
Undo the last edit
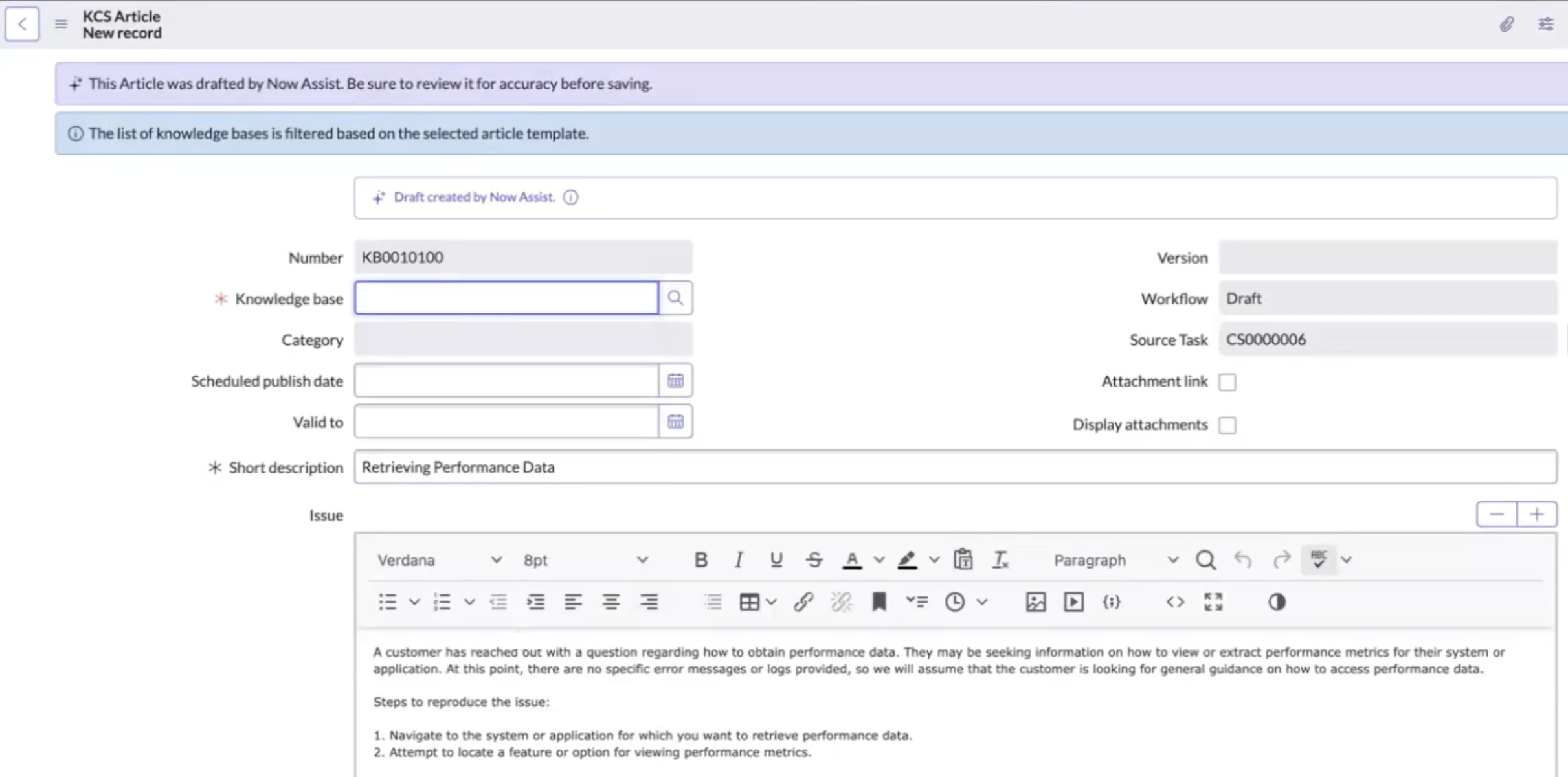click(x=1243, y=560)
